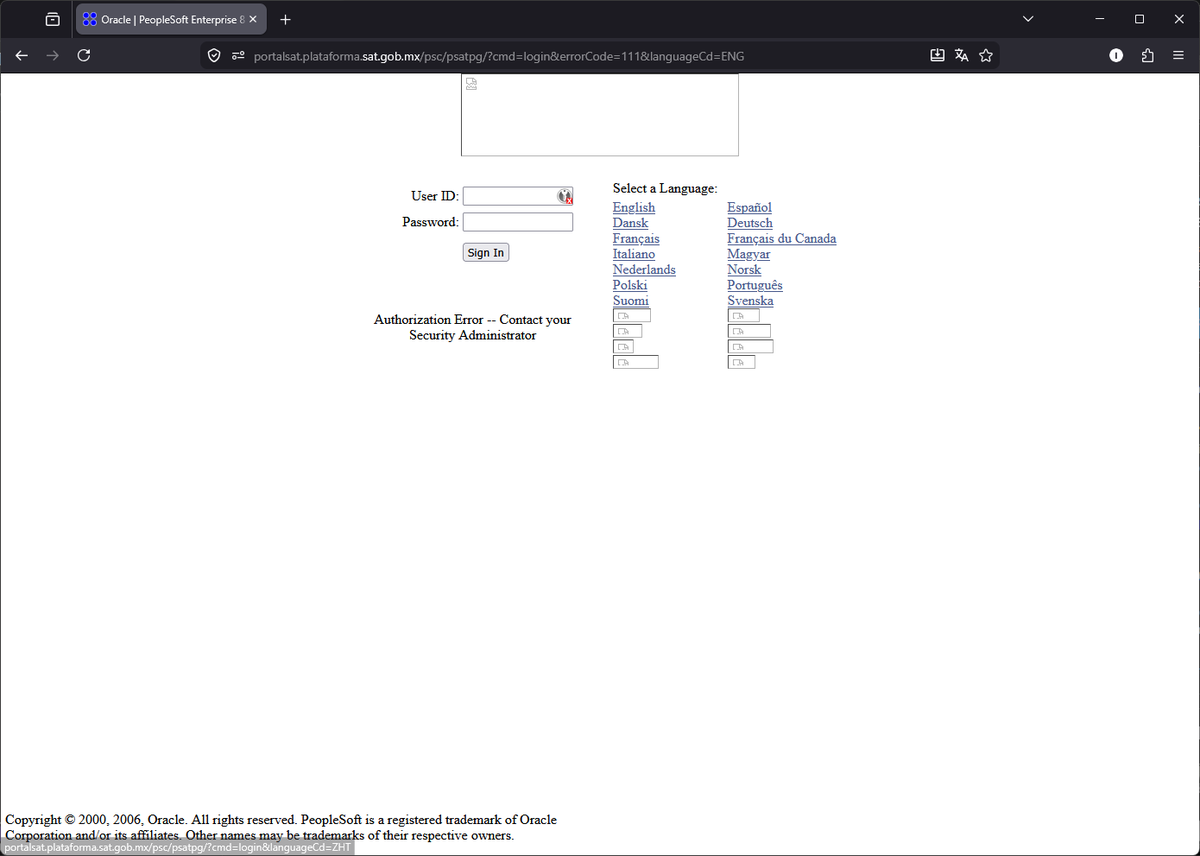1200x856 pixels.
Task: Click the Sign In button
Action: pos(486,253)
